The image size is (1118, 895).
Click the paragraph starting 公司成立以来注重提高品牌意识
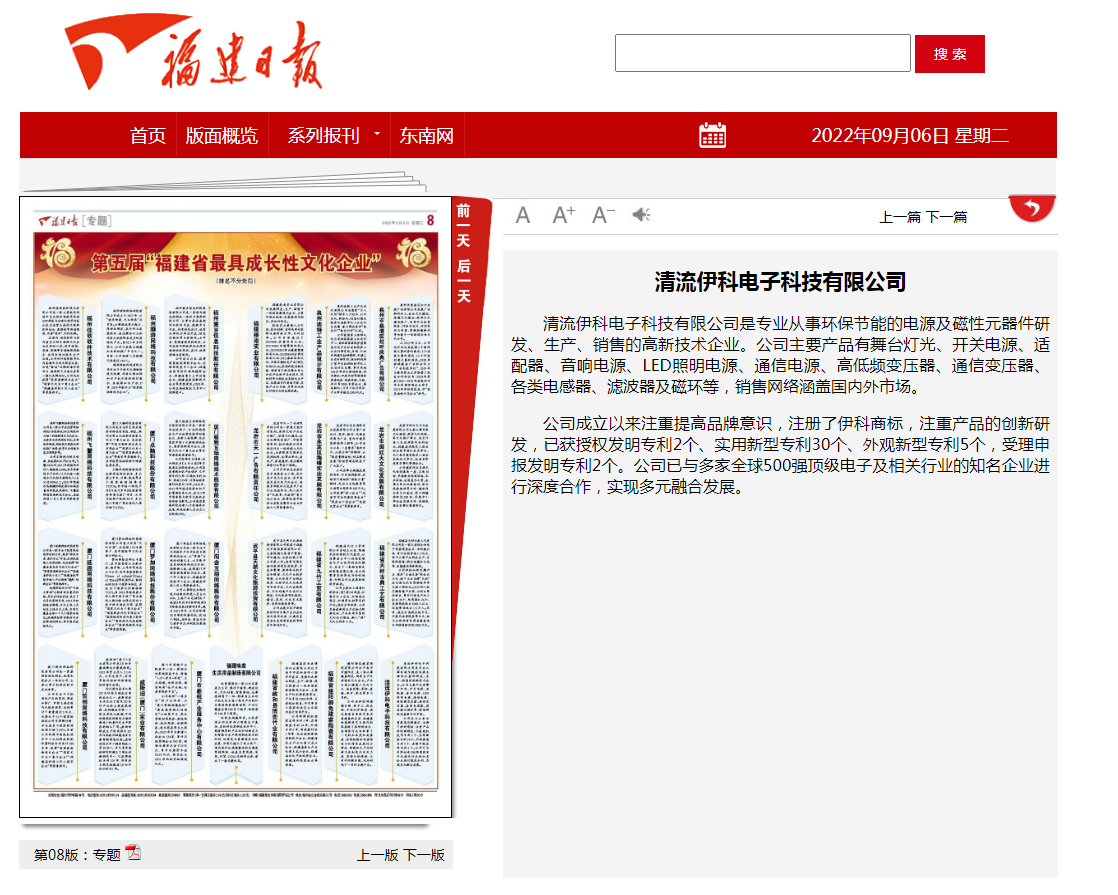pos(780,455)
